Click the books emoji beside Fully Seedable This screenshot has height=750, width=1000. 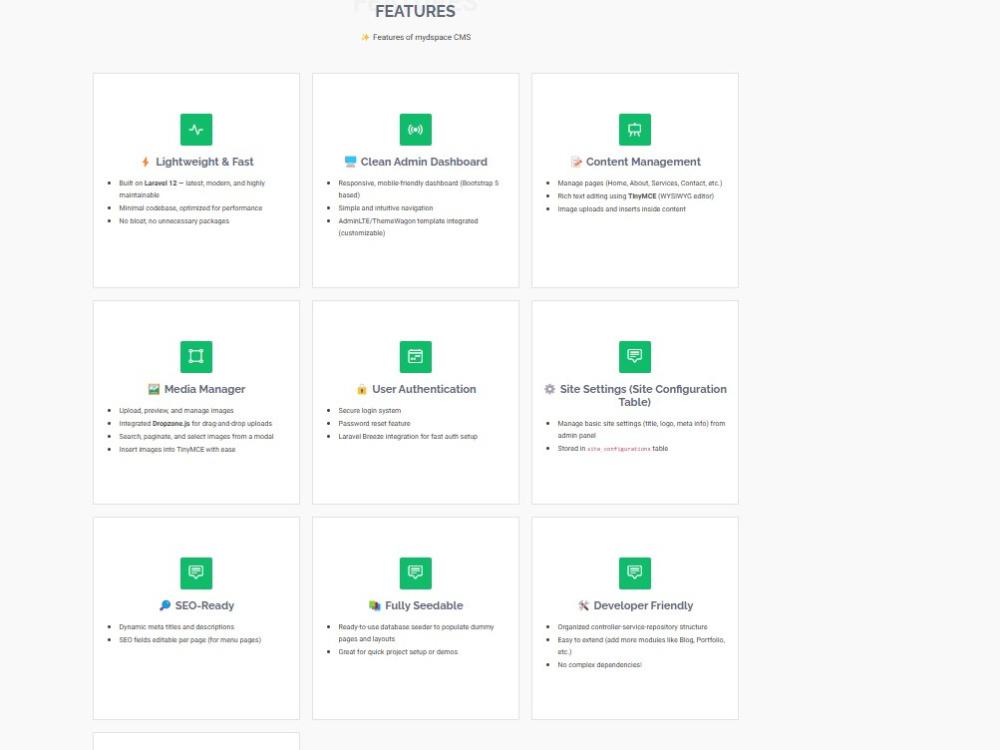click(x=374, y=605)
